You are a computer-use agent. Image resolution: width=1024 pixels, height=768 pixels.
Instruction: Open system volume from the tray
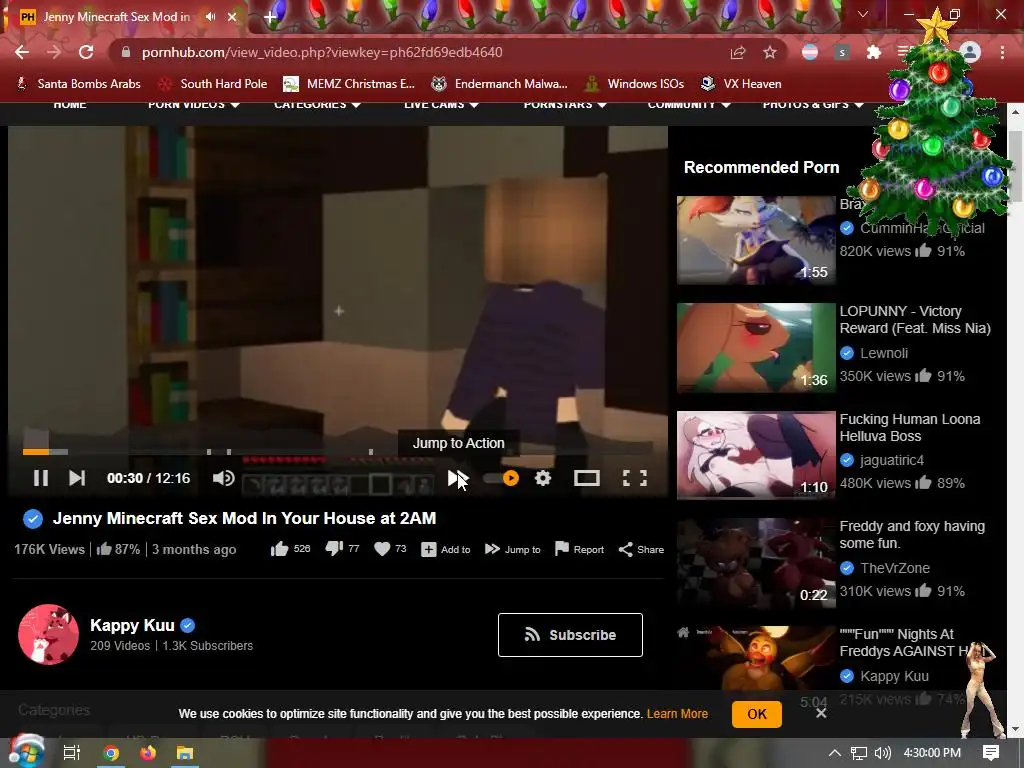883,753
